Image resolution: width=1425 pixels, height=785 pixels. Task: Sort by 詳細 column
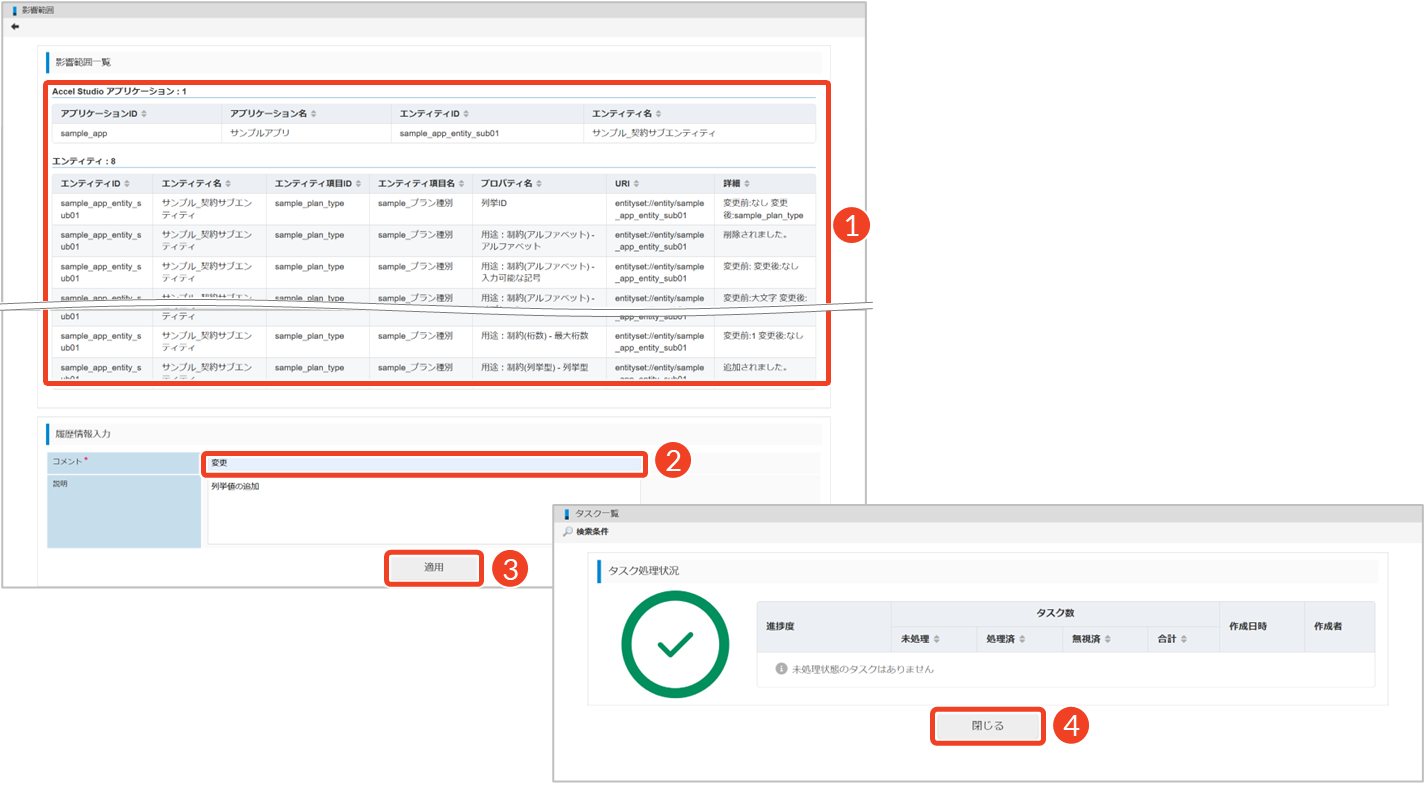click(x=748, y=184)
